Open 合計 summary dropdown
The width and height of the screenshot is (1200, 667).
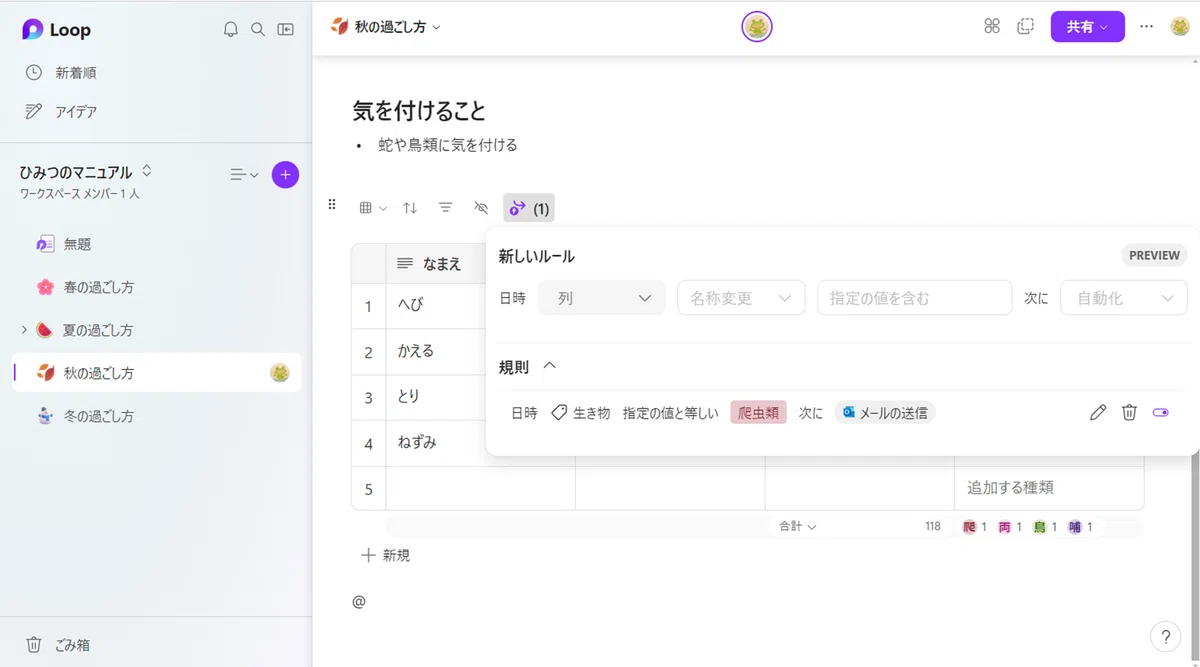coord(798,526)
